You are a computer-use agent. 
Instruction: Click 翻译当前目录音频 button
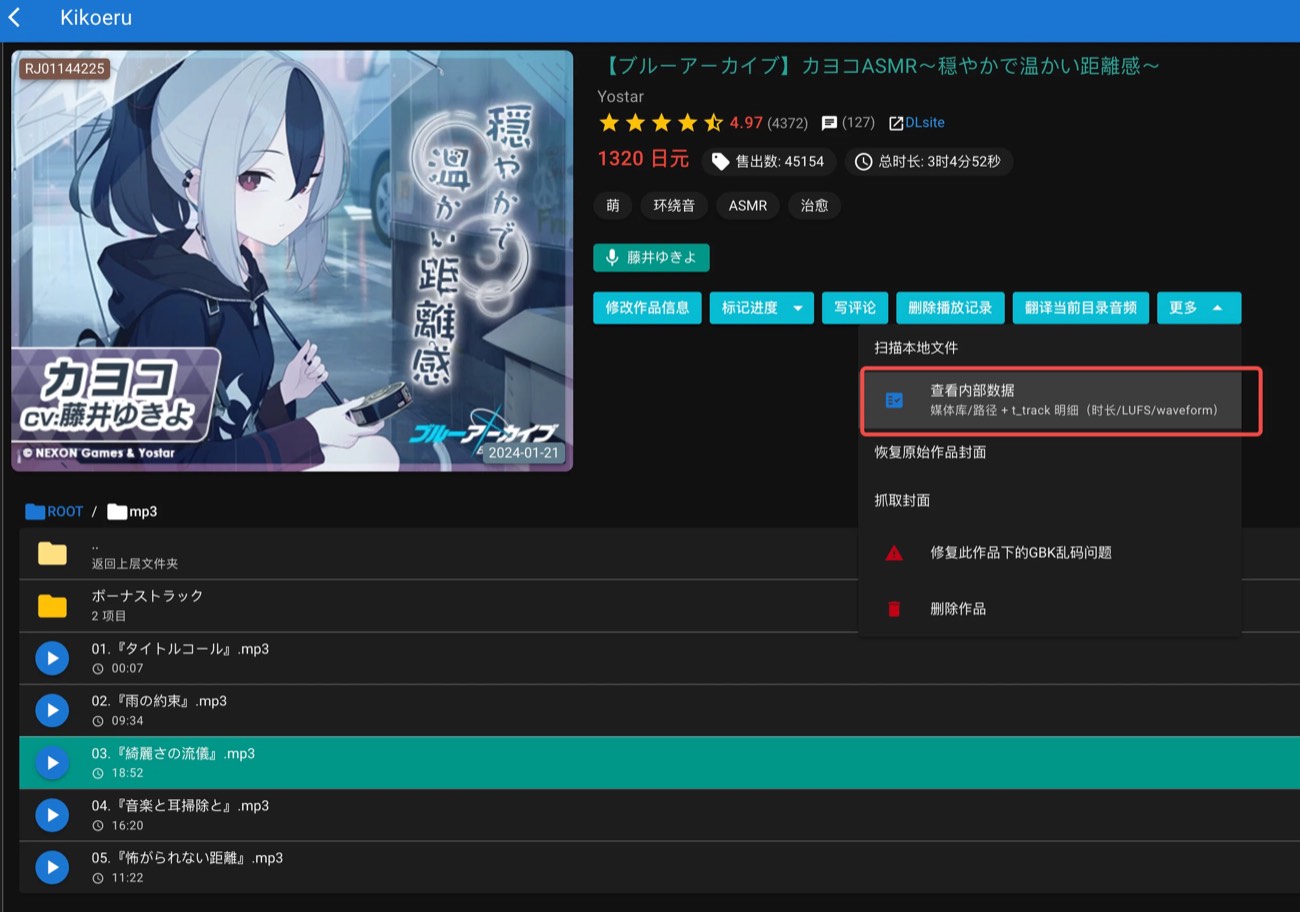[x=1081, y=307]
